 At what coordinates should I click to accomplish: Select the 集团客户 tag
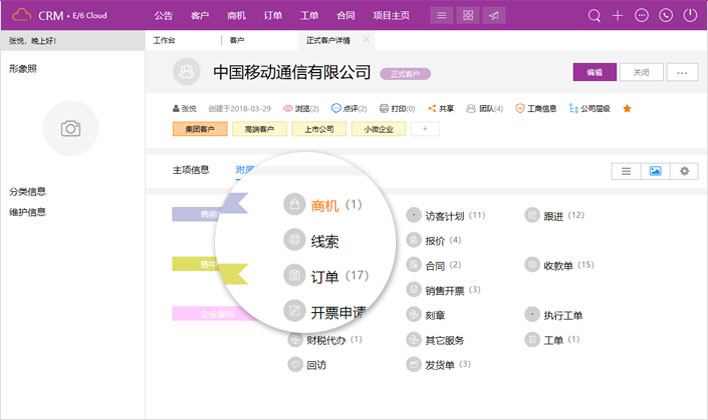[200, 129]
